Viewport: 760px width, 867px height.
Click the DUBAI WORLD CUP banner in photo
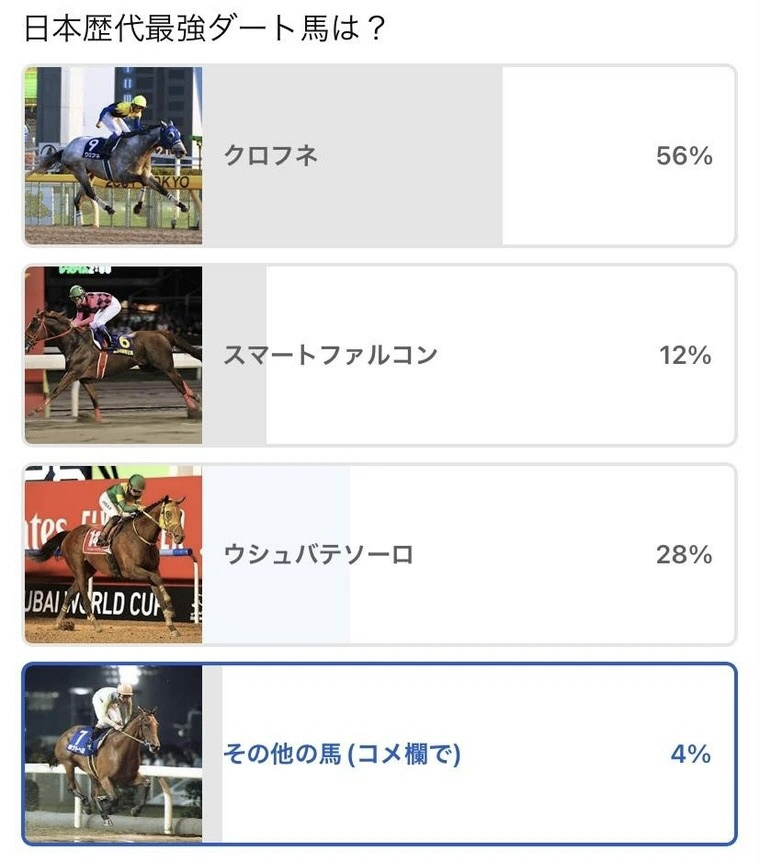point(100,602)
